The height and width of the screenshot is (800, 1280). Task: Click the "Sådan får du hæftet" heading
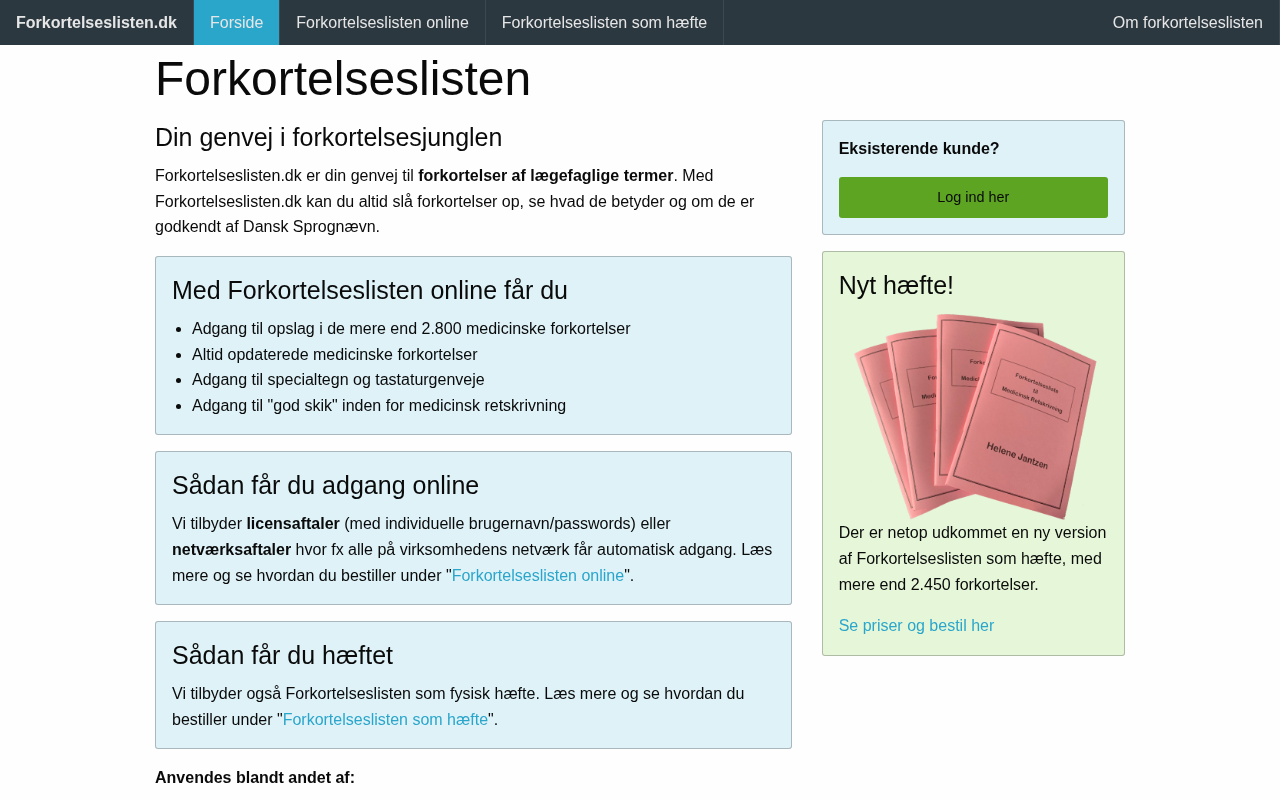[282, 655]
